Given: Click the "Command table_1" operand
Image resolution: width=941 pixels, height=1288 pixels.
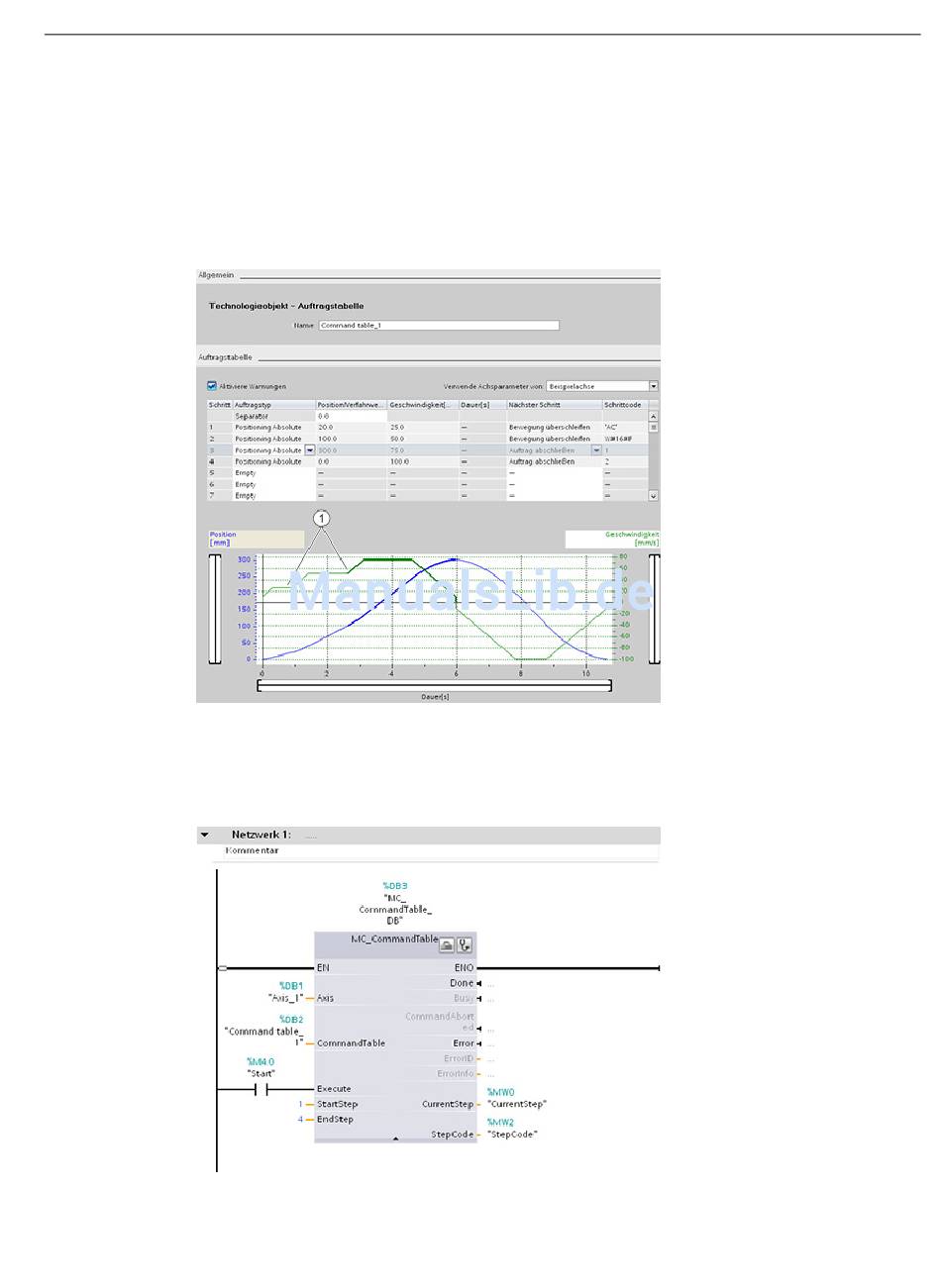Looking at the screenshot, I should click(263, 1037).
